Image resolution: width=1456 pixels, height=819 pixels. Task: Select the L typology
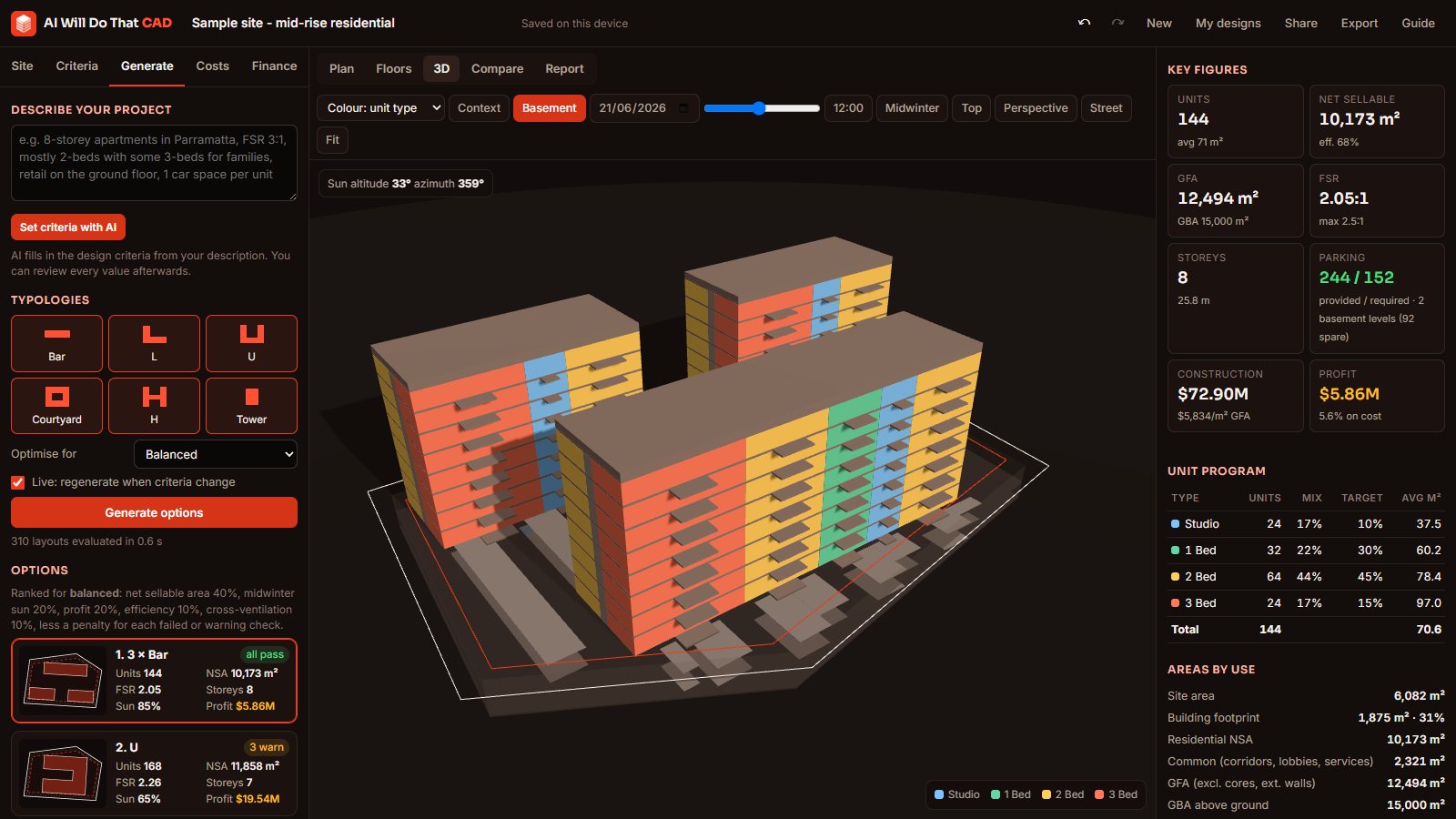[154, 343]
